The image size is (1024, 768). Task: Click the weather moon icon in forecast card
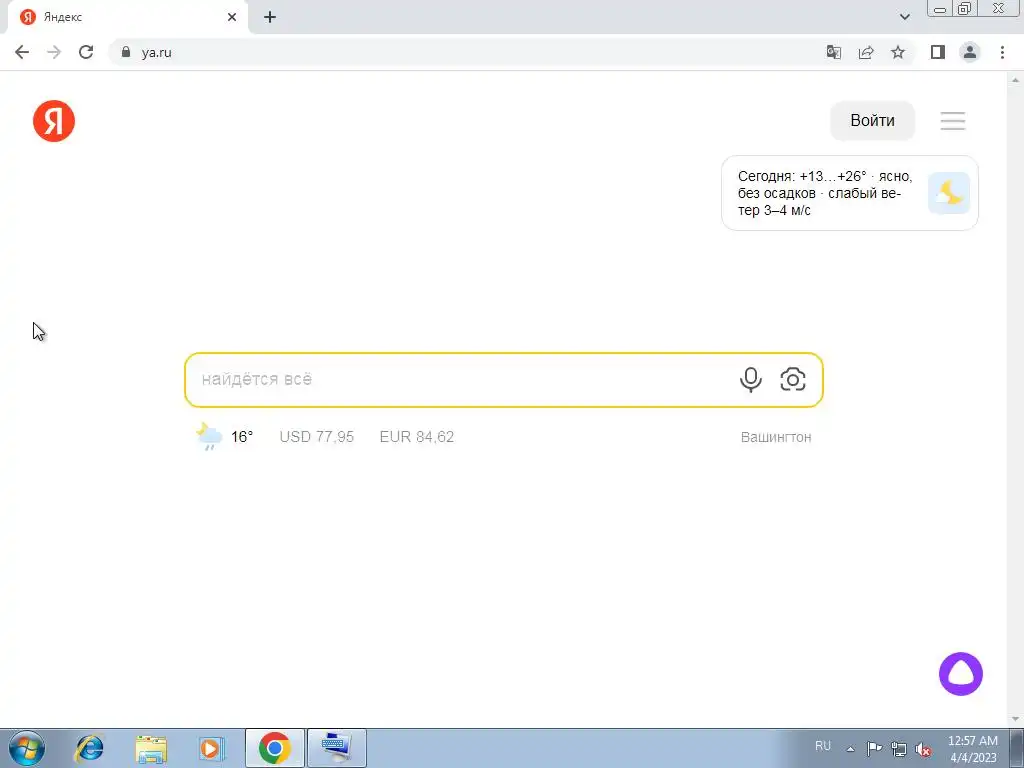click(x=949, y=193)
